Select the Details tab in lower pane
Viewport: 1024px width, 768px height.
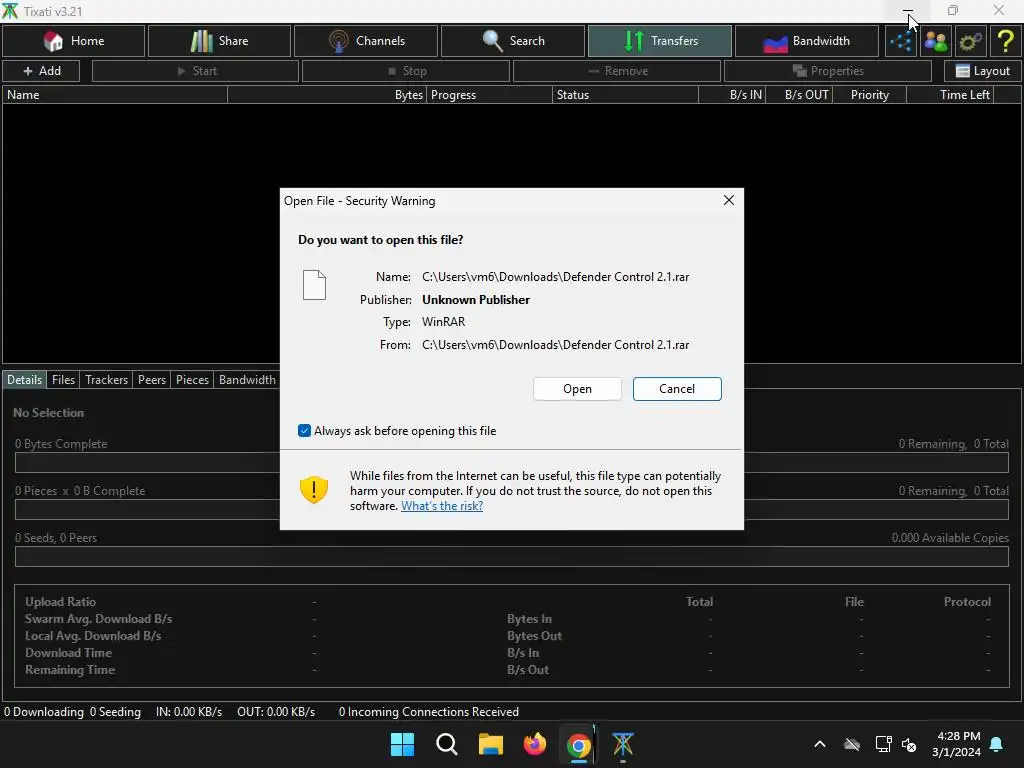pyautogui.click(x=24, y=379)
